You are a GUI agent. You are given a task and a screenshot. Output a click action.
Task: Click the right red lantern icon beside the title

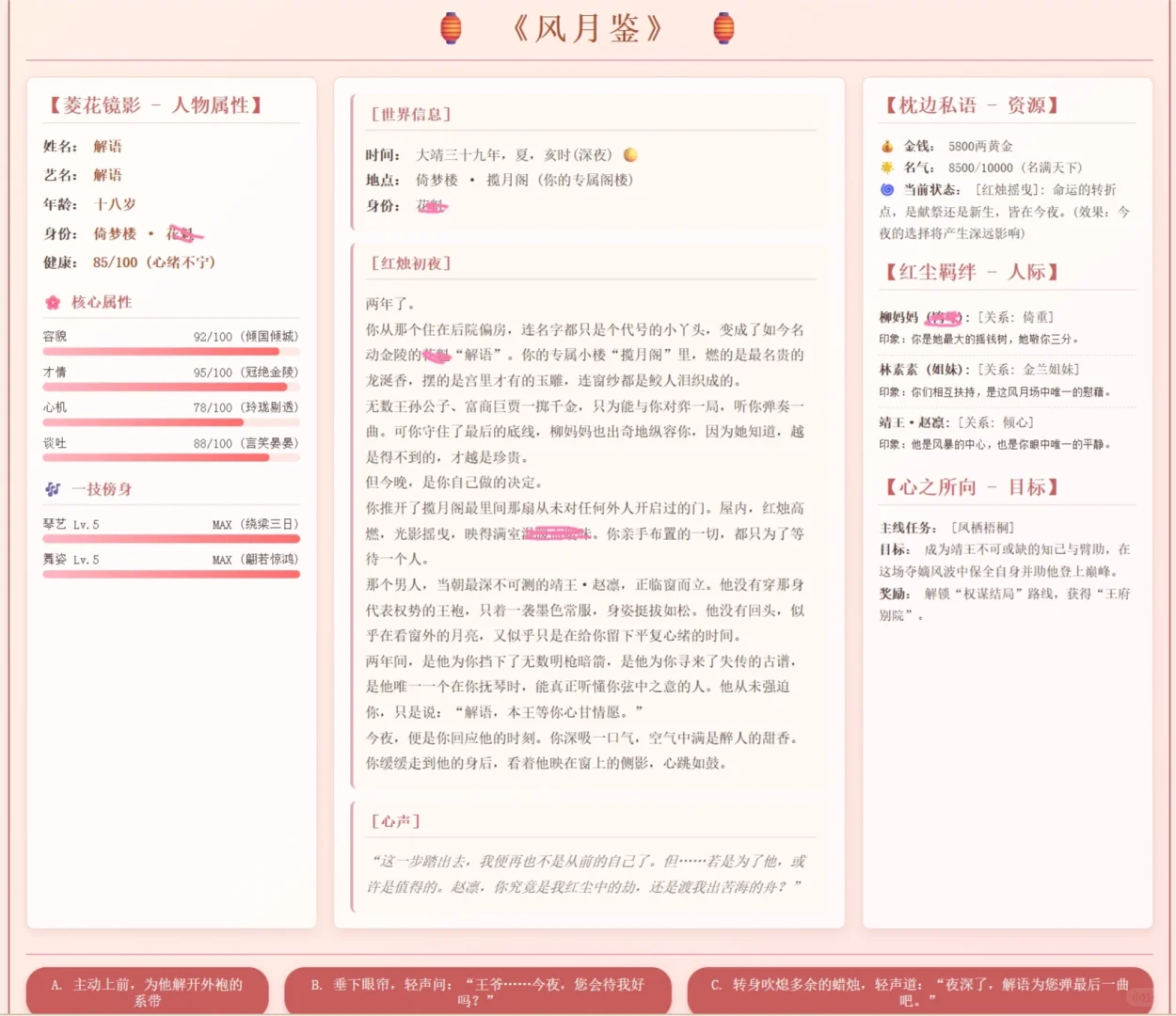coord(723,27)
